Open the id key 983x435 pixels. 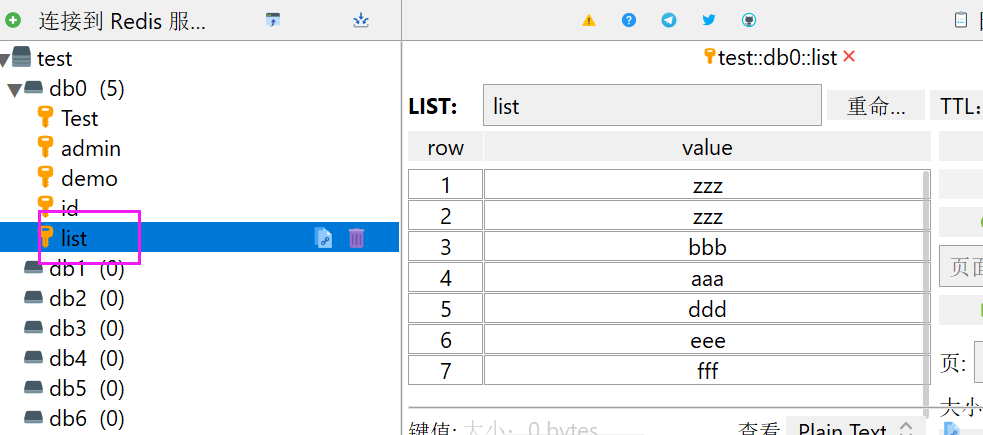70,206
